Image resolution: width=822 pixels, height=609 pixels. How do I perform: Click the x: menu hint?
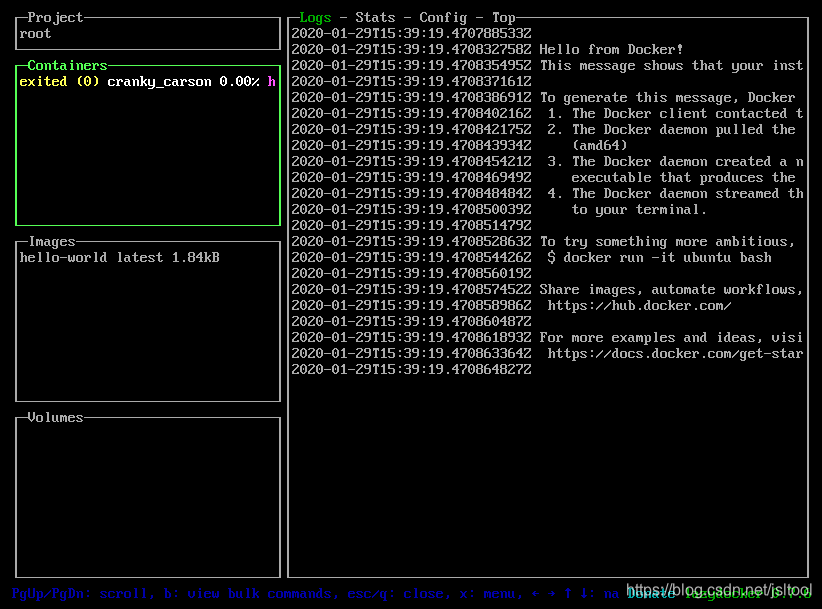click(491, 594)
